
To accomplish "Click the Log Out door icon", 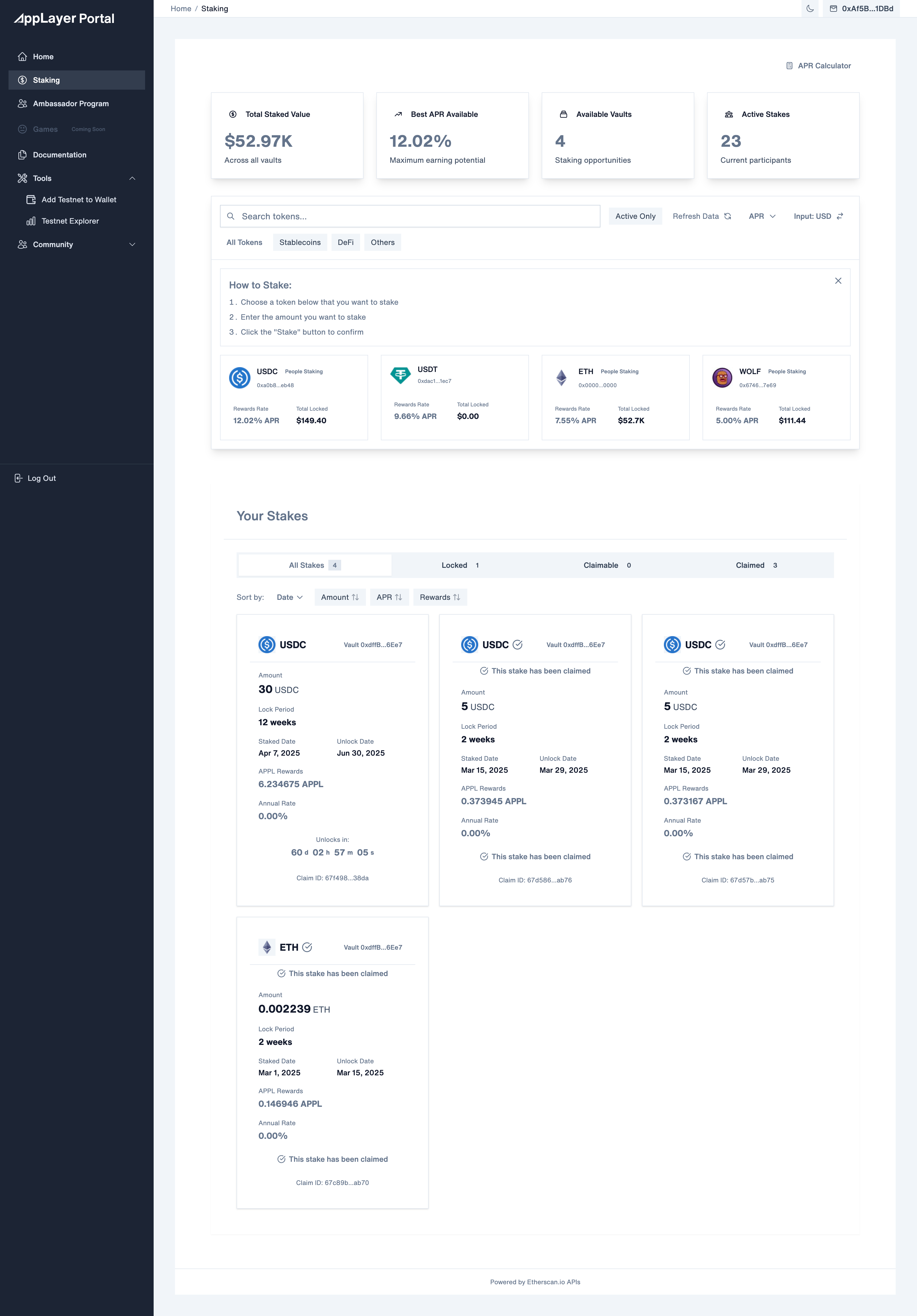I will click(x=18, y=478).
